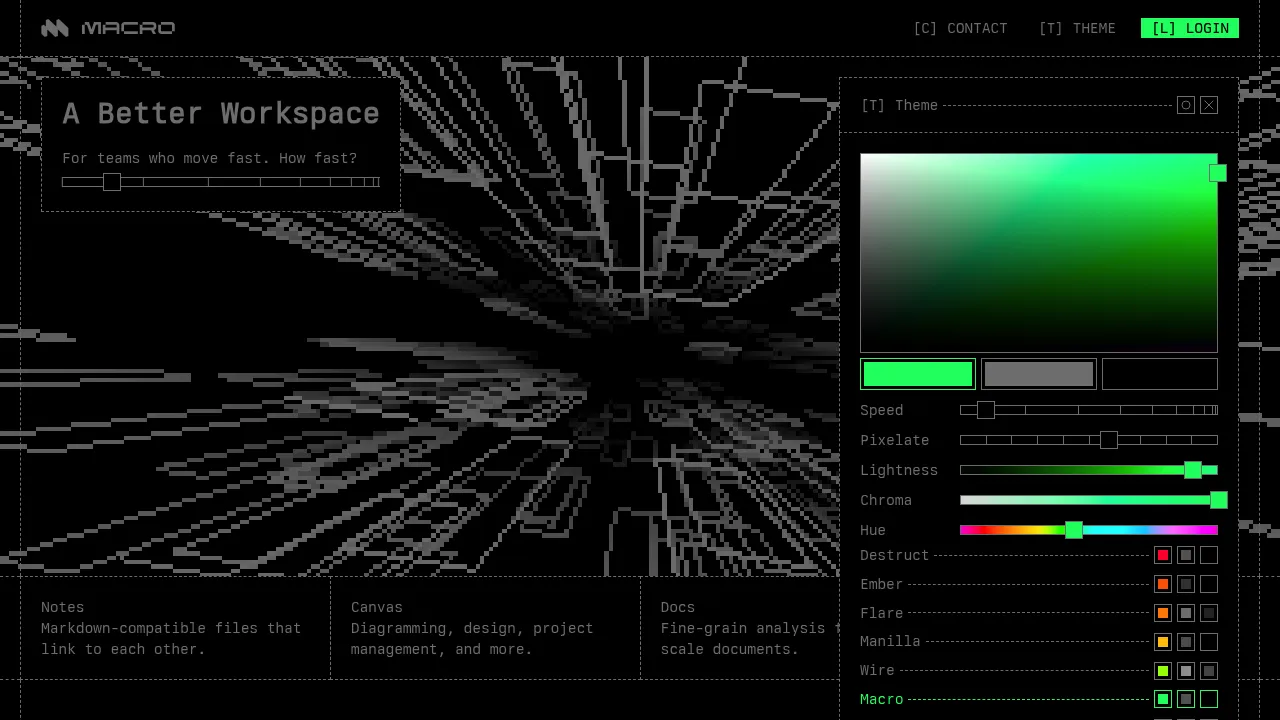The width and height of the screenshot is (1280, 720).
Task: Select the black base color box below picker
Action: point(1160,374)
